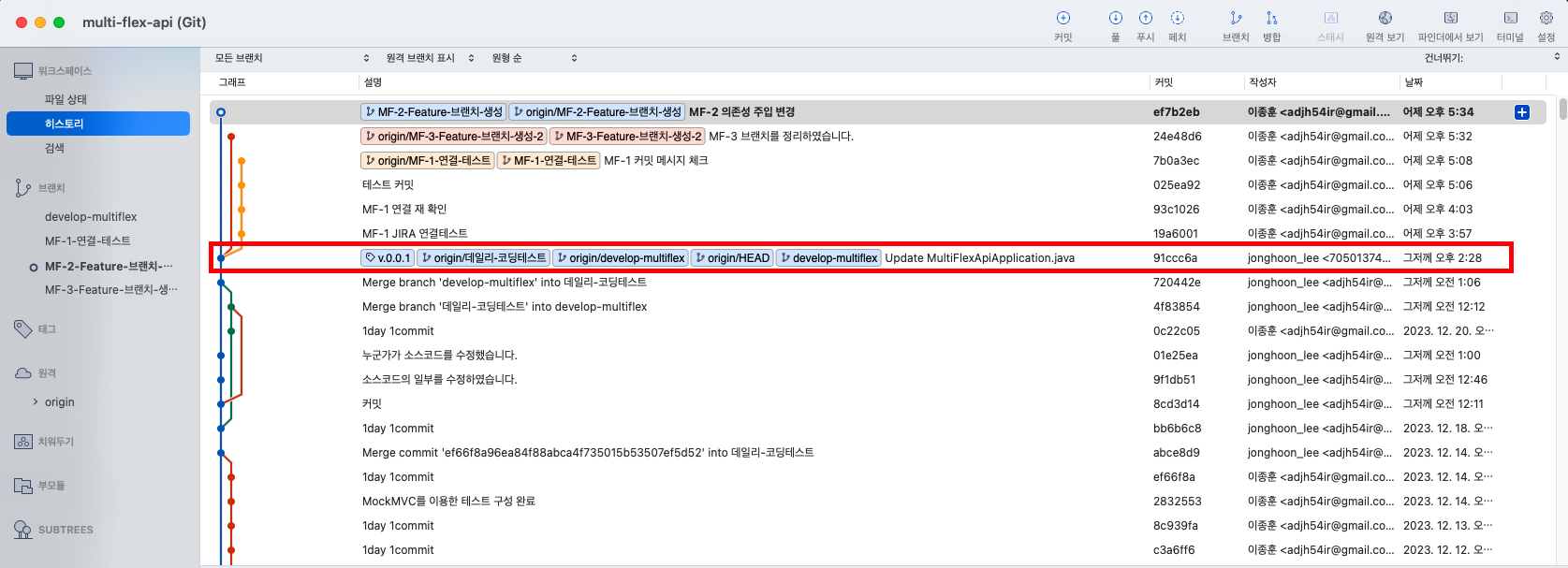Click the Merge (병합) toolbar icon
Viewport: 1568px width, 568px height.
pos(1271,18)
